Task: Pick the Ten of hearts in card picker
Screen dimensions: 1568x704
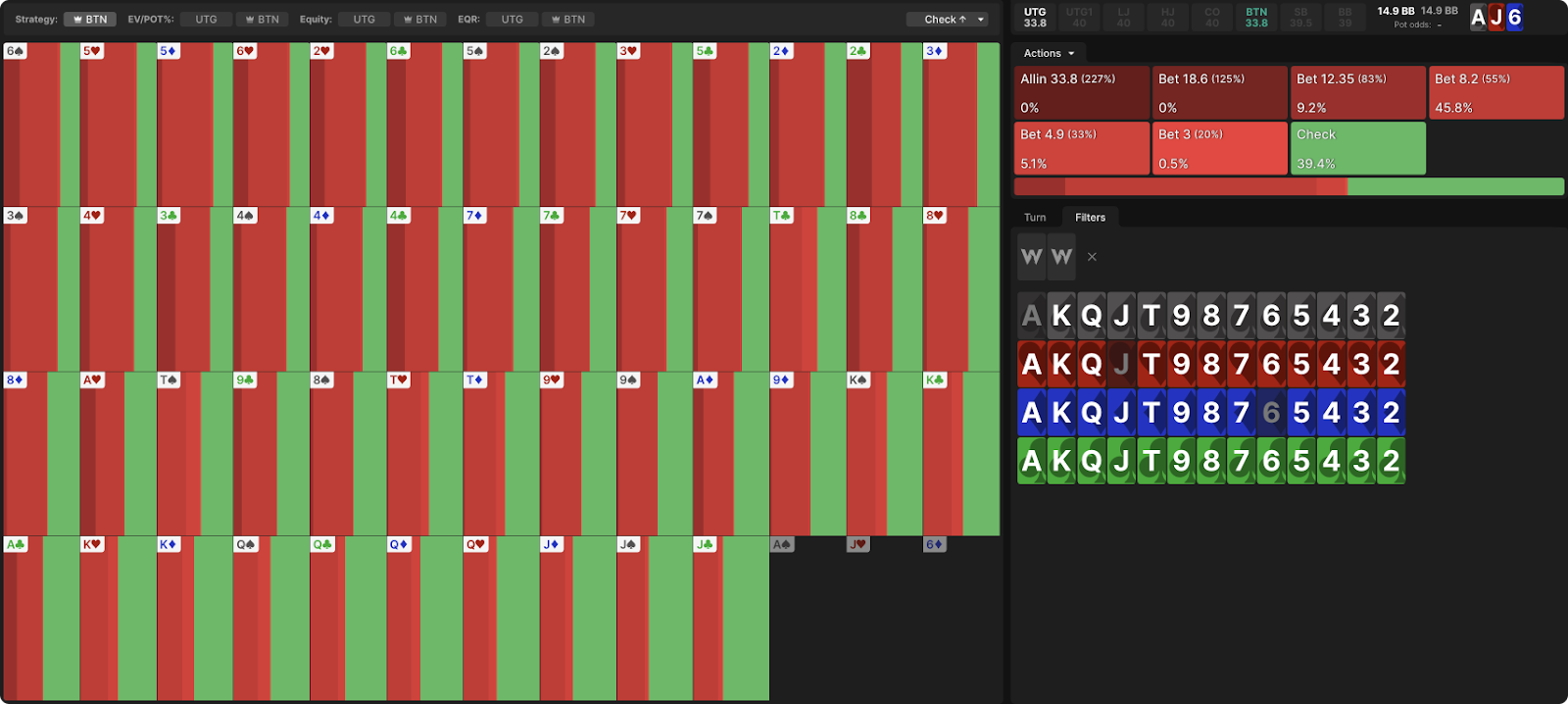Action: [x=1151, y=364]
